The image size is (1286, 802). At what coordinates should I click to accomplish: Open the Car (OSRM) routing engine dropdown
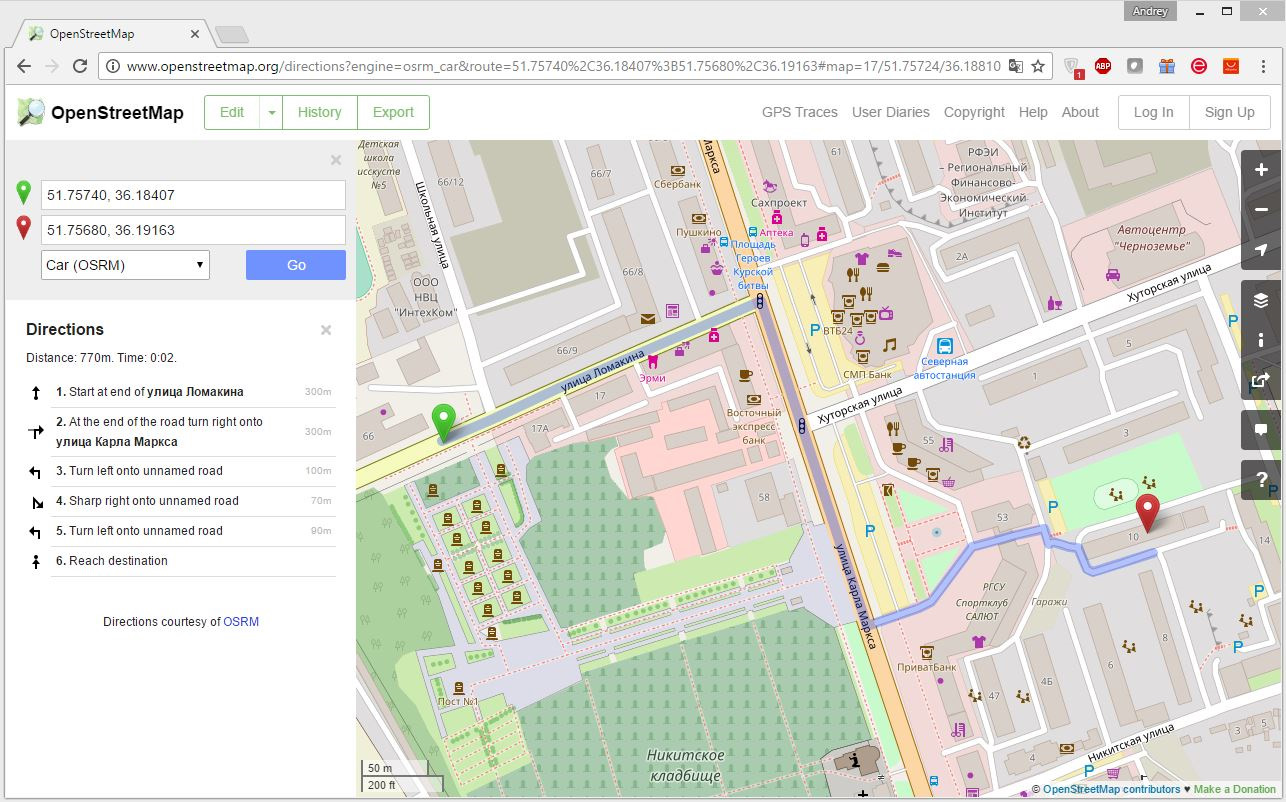point(125,265)
